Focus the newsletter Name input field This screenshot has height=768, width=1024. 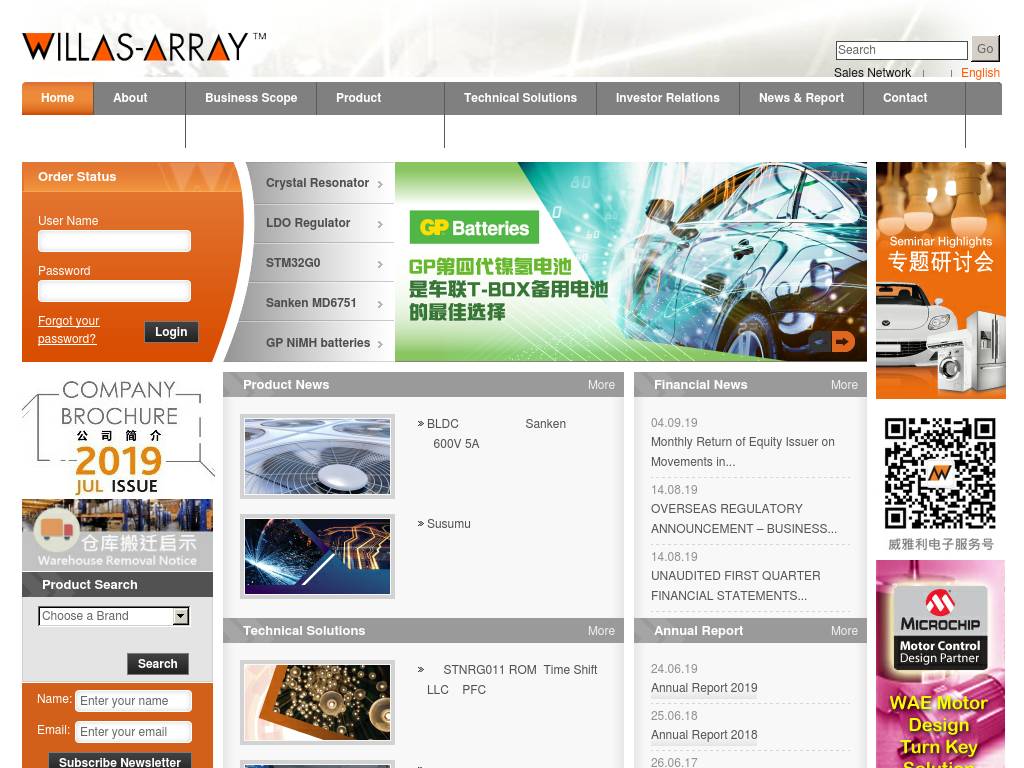tap(133, 701)
